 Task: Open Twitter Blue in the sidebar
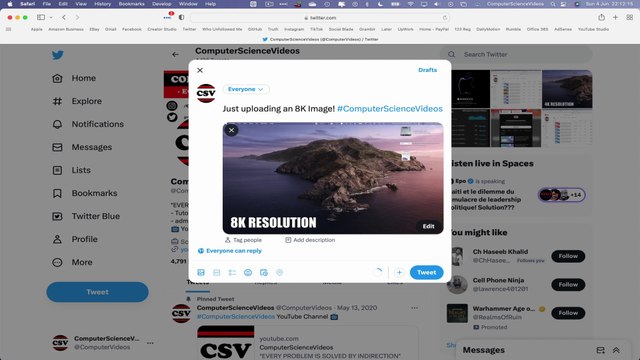[86, 216]
